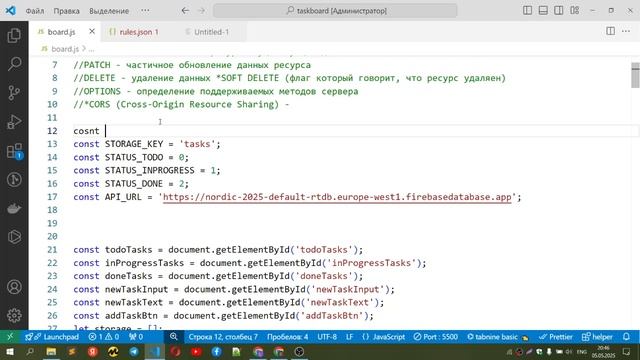Click line number 21 in the gutter

tap(52, 250)
